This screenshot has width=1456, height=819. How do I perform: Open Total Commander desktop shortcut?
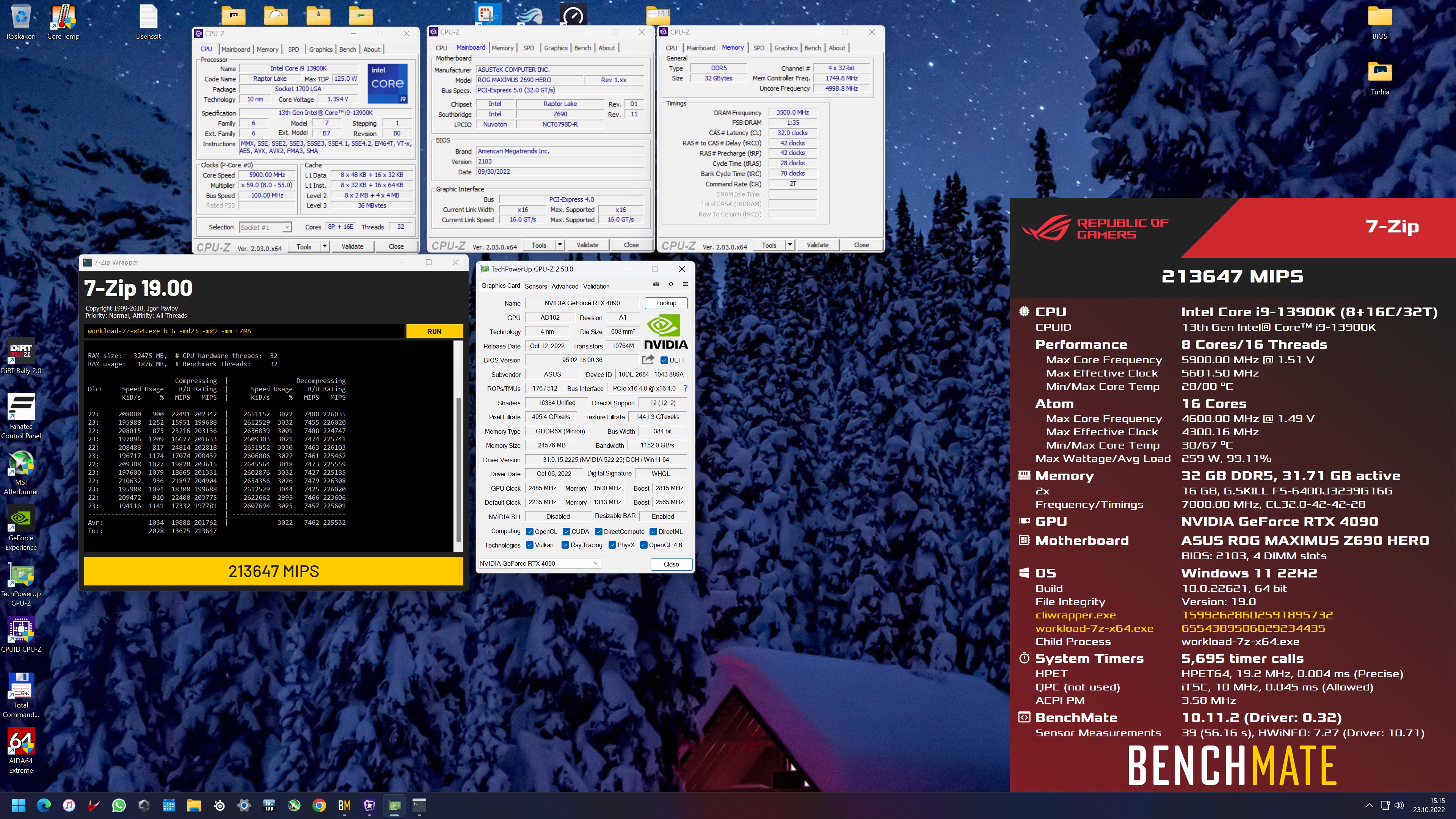(21, 695)
